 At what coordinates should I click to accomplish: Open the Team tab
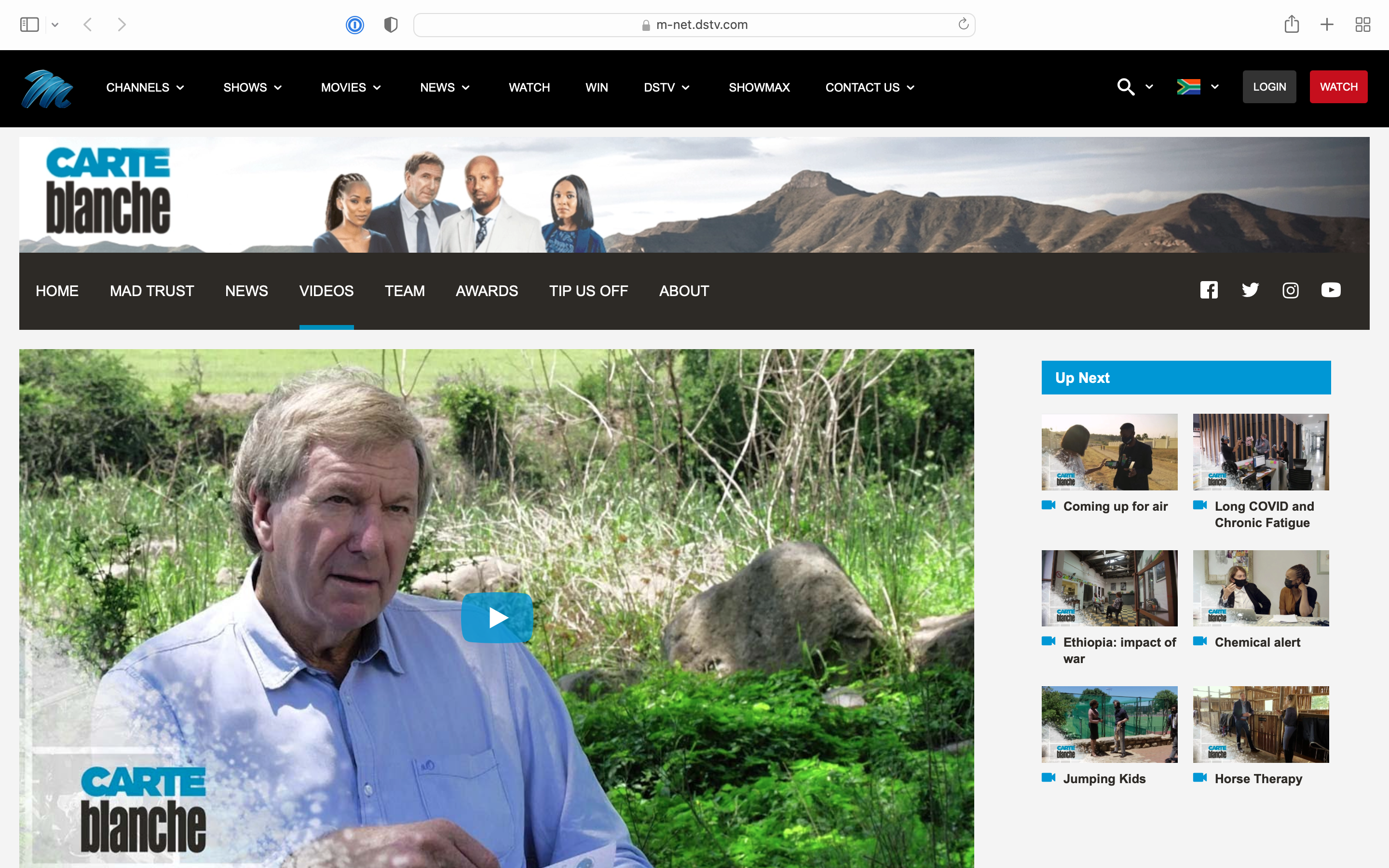(x=405, y=291)
